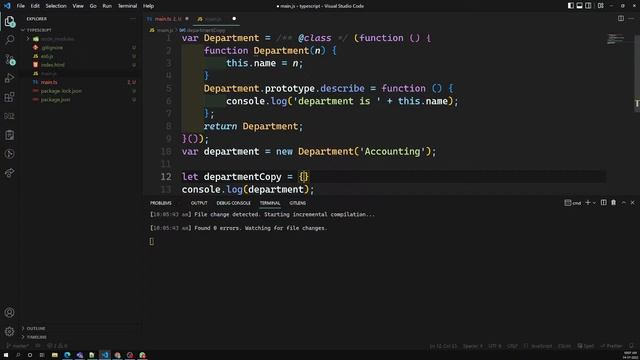The image size is (640, 360).
Task: Close the terminal panel
Action: pyautogui.click(x=633, y=202)
